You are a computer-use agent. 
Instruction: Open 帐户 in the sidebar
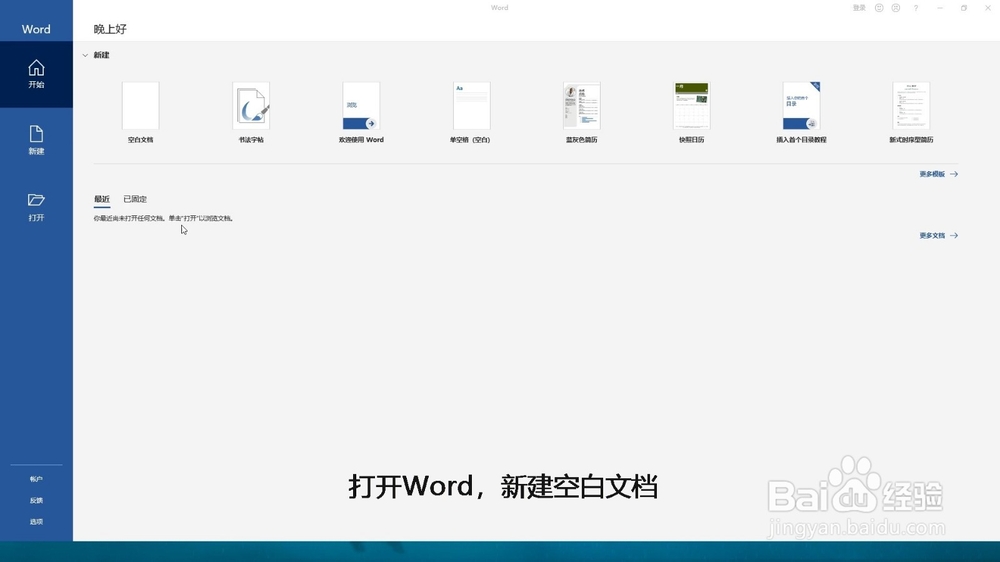coord(36,479)
